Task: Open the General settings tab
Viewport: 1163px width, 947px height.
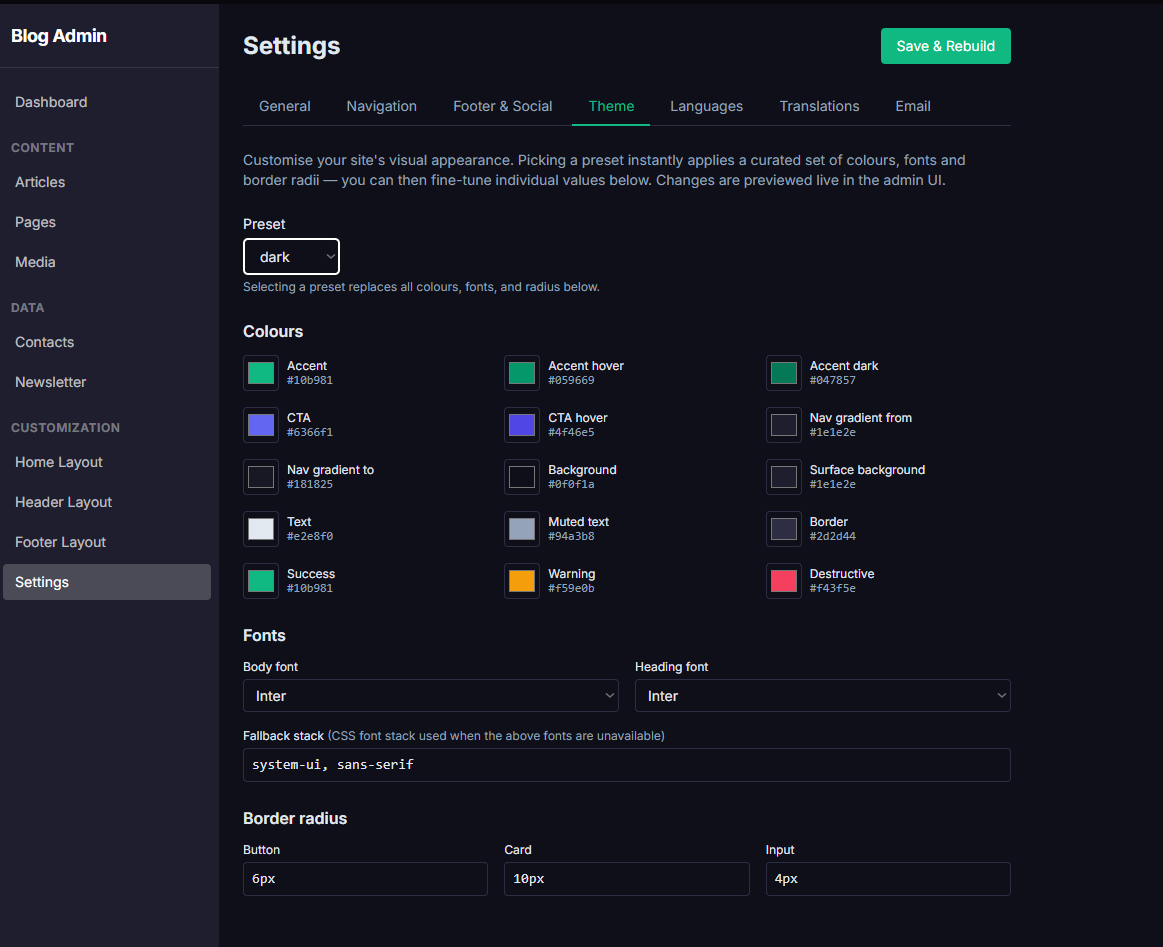Action: [x=285, y=106]
